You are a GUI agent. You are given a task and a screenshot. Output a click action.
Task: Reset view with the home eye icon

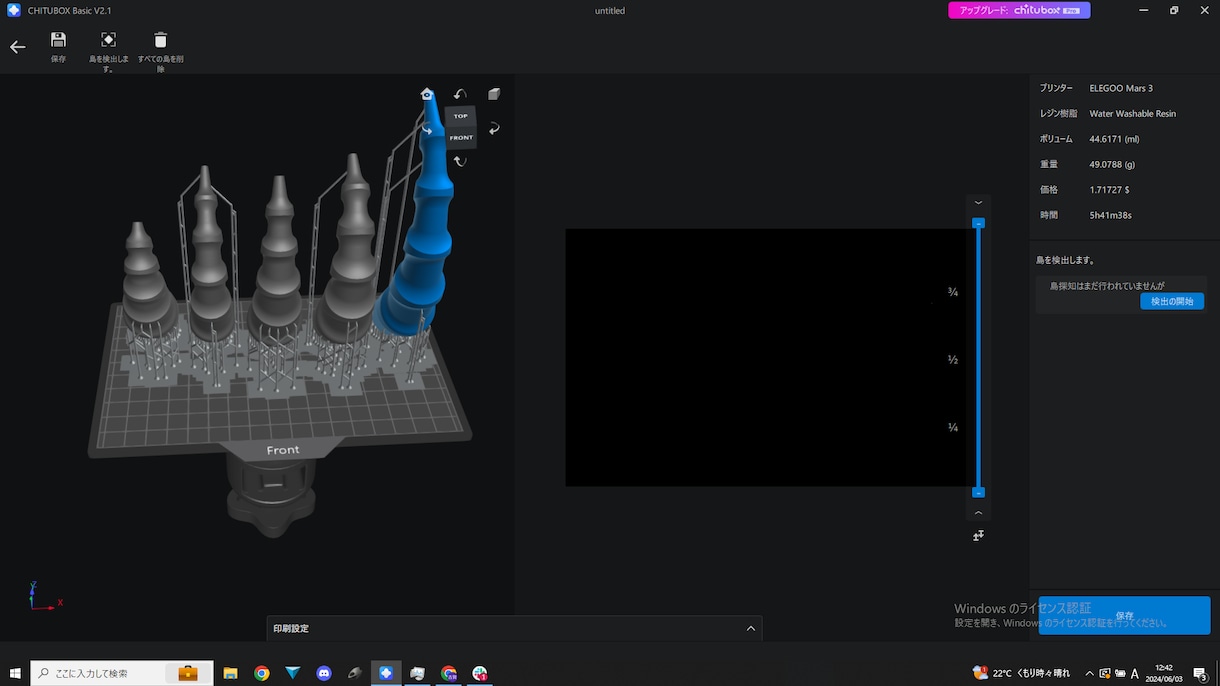click(x=427, y=94)
